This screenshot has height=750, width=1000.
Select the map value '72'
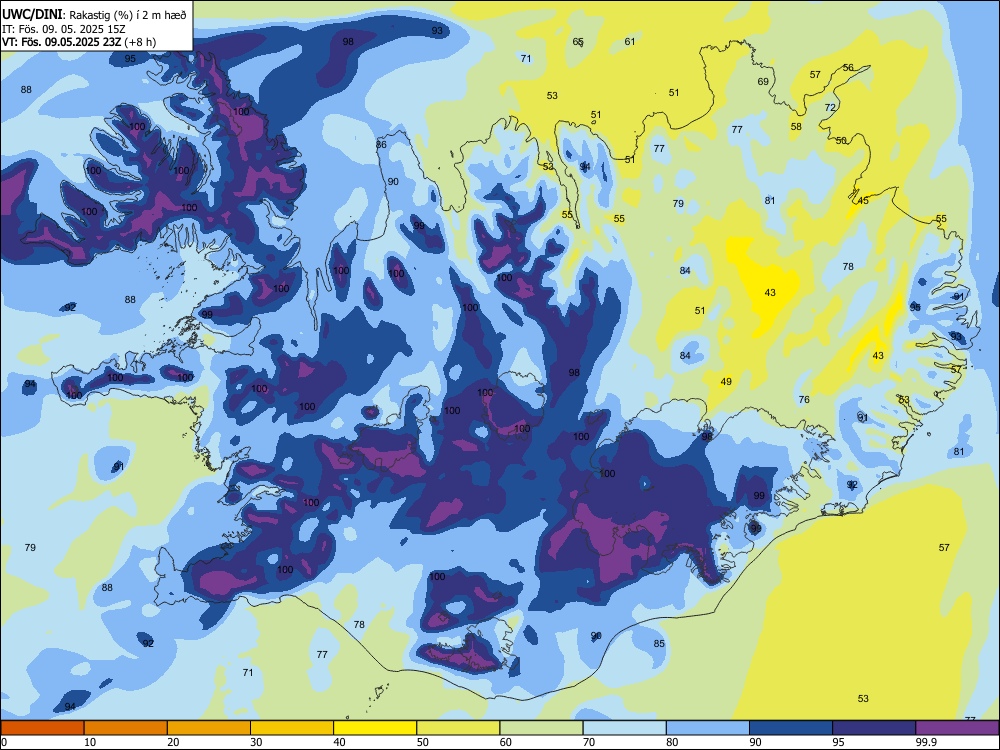(x=830, y=108)
